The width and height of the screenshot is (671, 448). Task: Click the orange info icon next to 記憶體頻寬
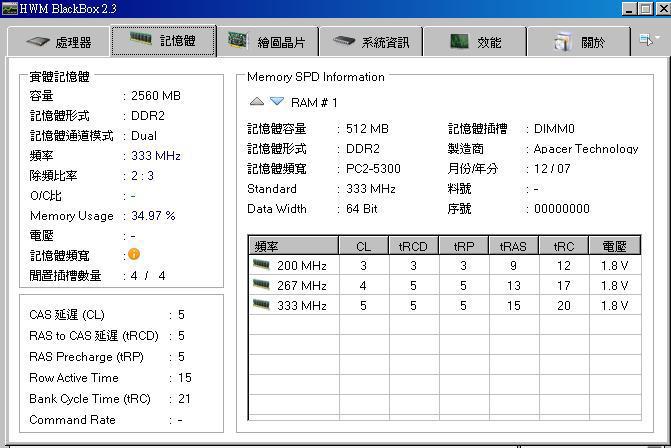pos(134,254)
